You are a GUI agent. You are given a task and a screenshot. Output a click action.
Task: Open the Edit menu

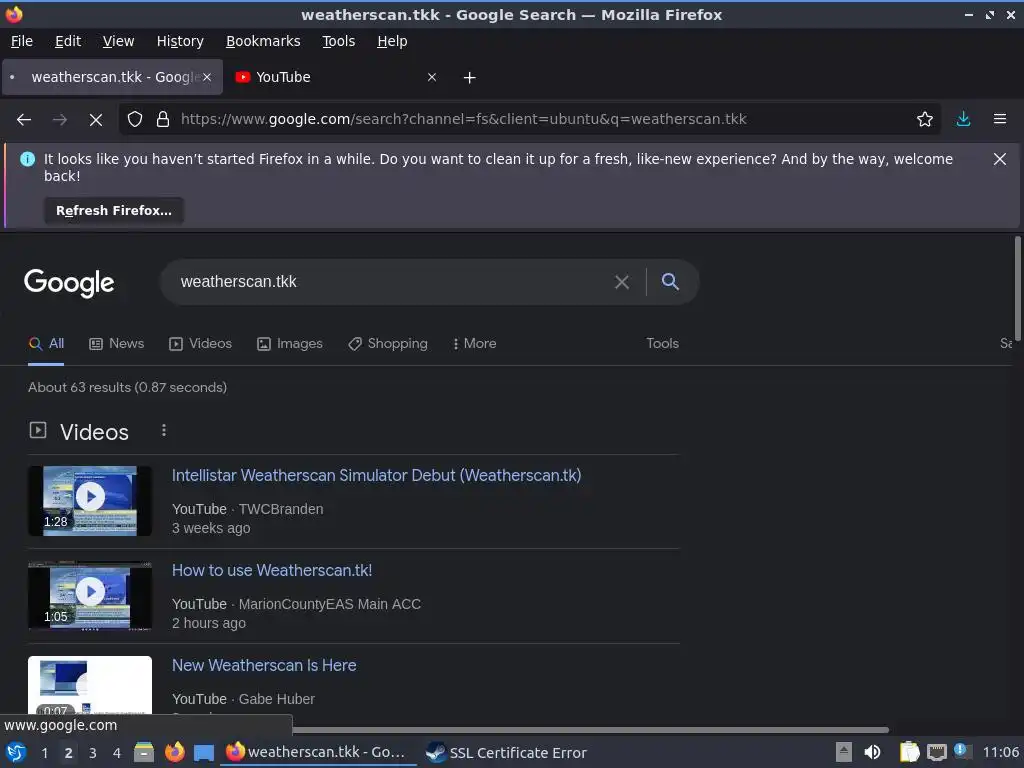[x=68, y=41]
